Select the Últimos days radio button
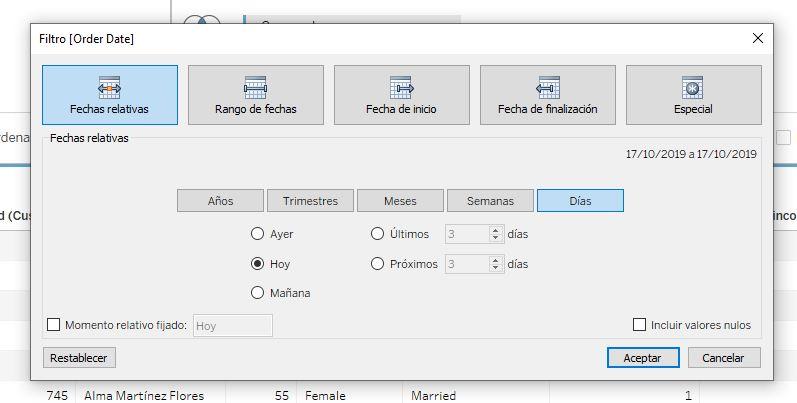The image size is (797, 403). point(377,235)
